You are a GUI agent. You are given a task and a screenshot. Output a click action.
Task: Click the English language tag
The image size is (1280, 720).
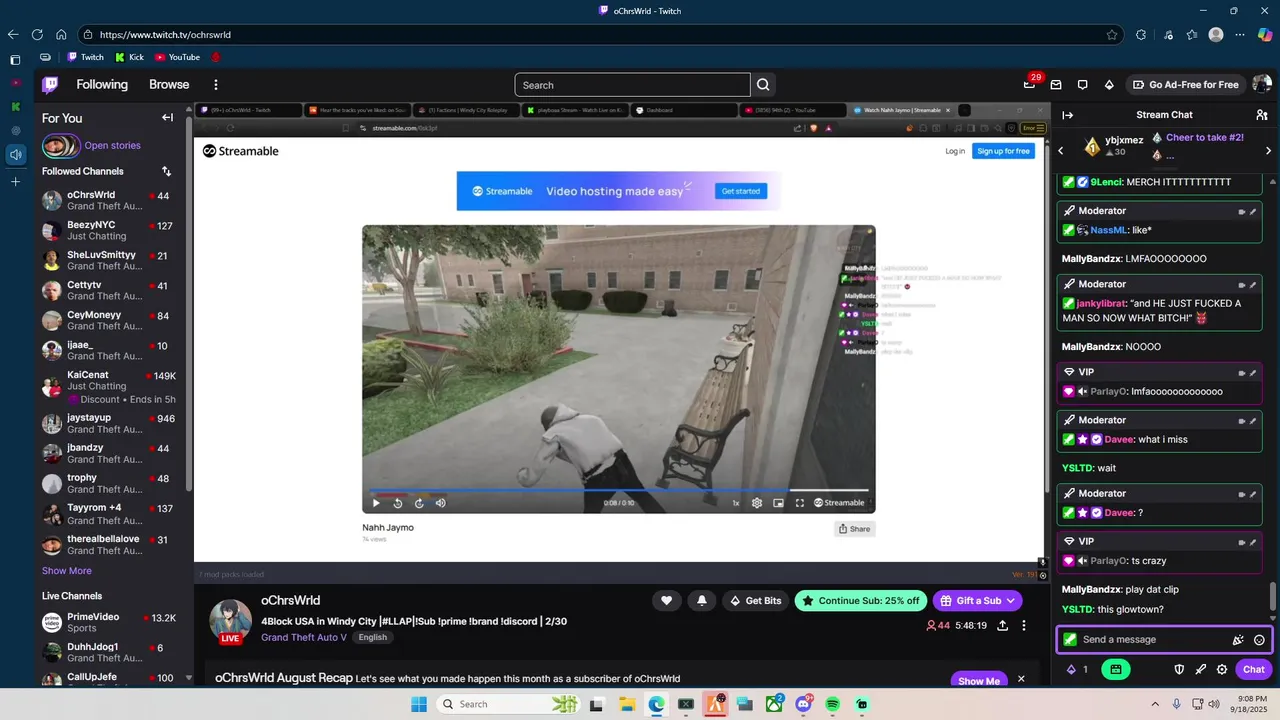pos(372,637)
